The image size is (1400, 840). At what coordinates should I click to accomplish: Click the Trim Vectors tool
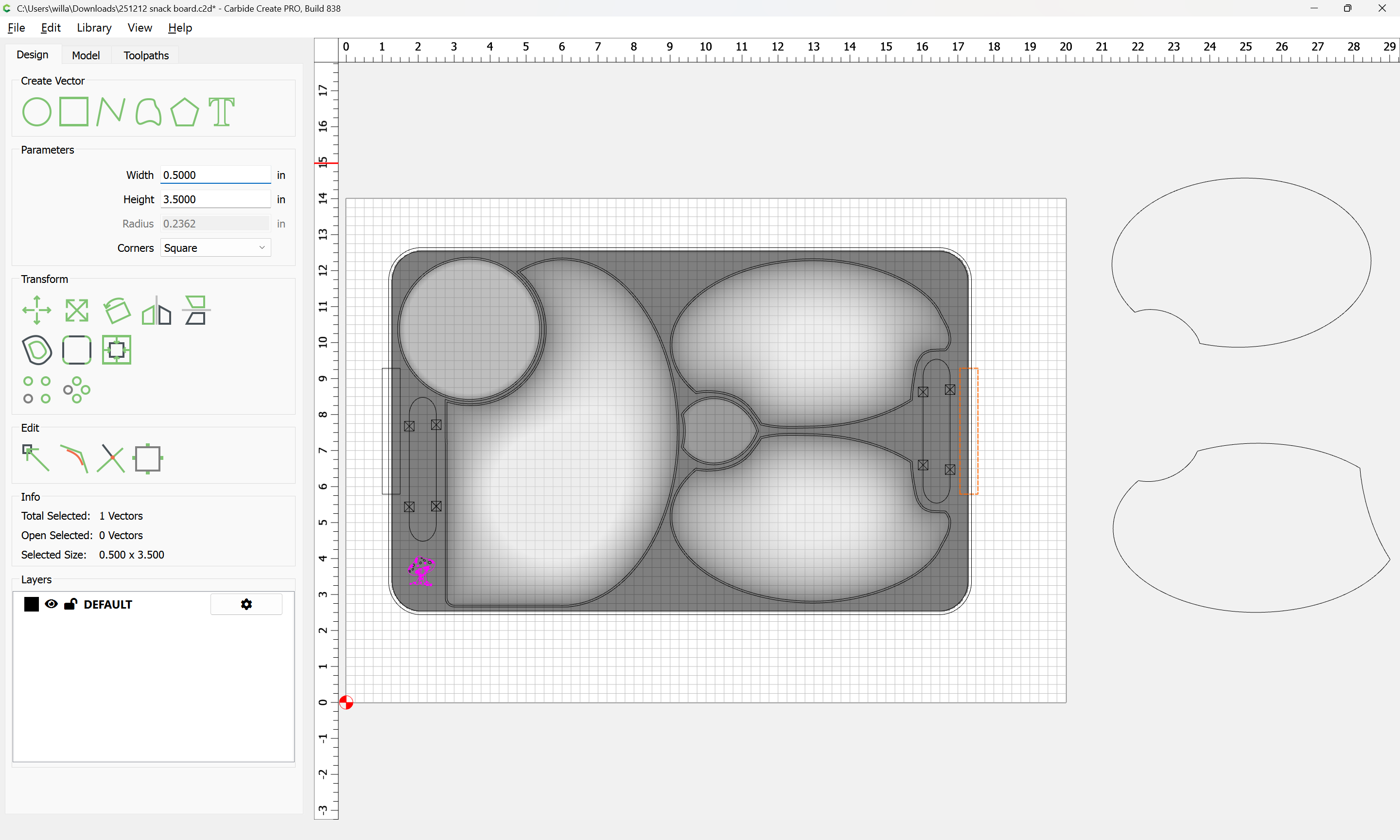click(111, 458)
